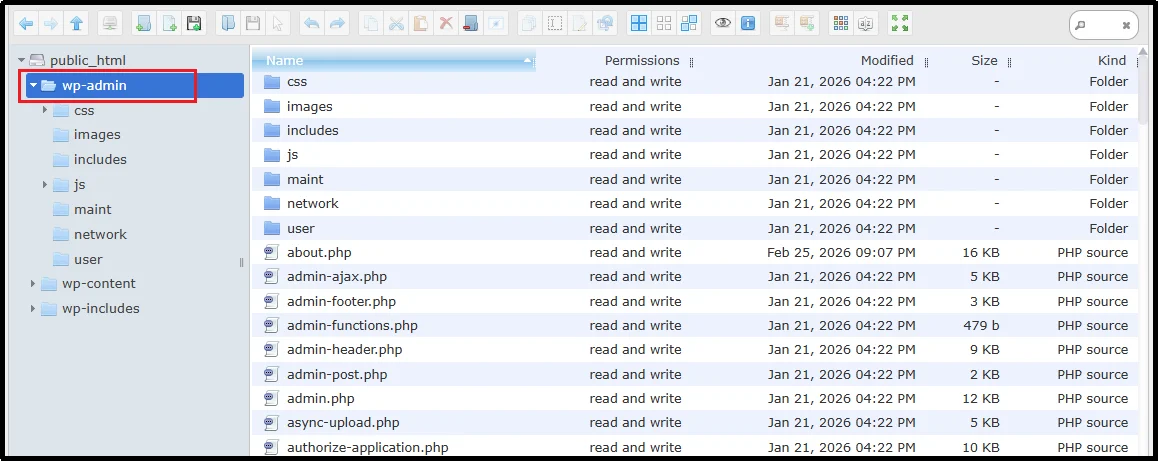Click the extract archive icon

(x=782, y=24)
